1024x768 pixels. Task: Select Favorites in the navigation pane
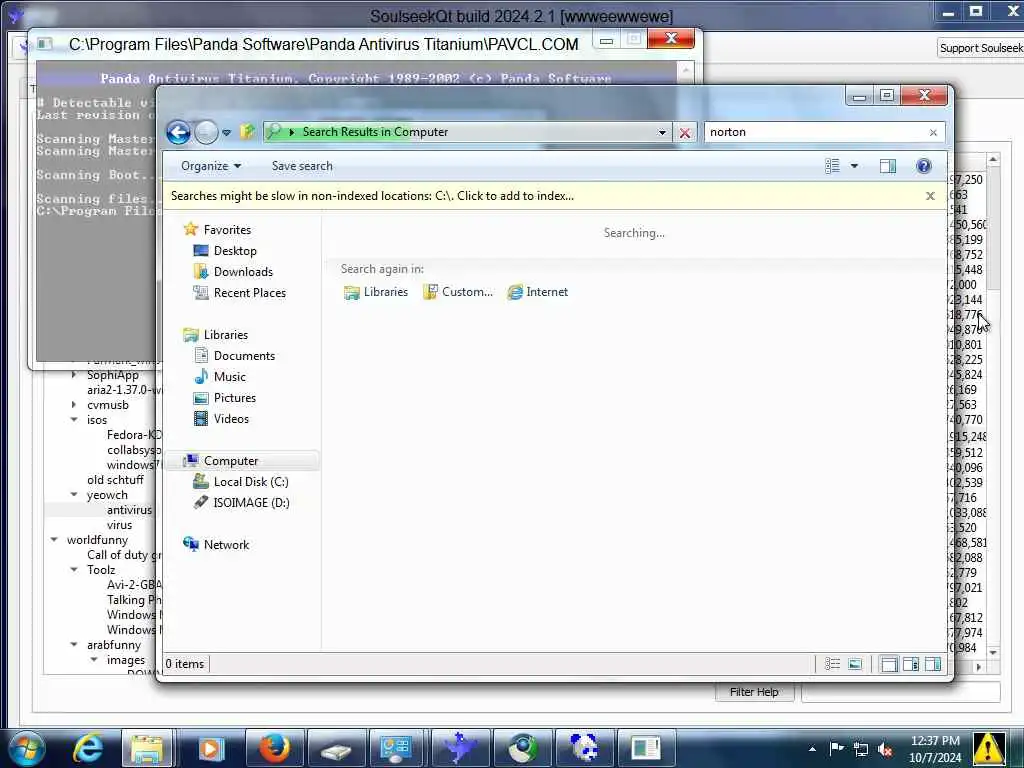(227, 230)
